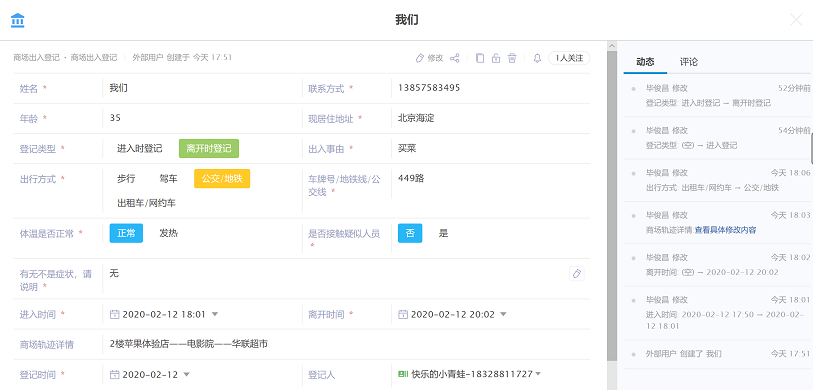Choose 步行 as travel method

[126, 179]
